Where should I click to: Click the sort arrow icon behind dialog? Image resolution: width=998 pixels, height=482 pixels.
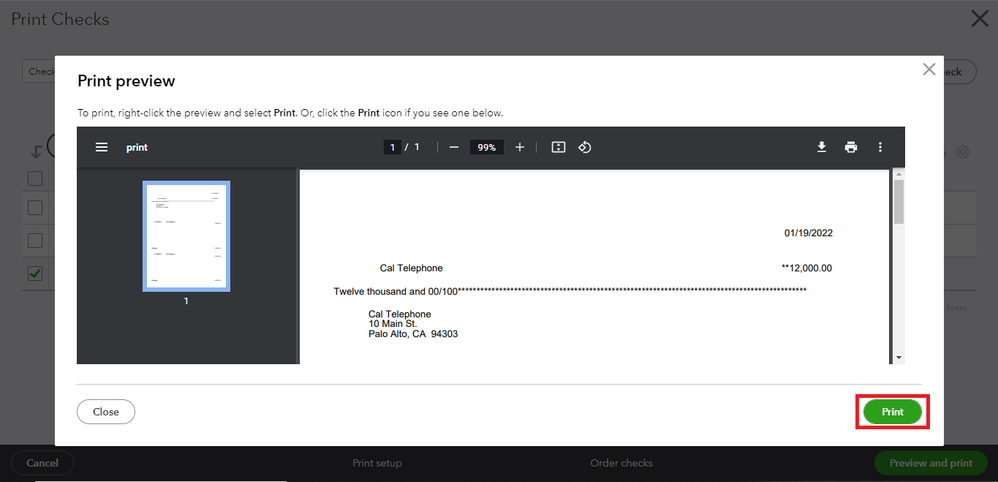pyautogui.click(x=37, y=152)
